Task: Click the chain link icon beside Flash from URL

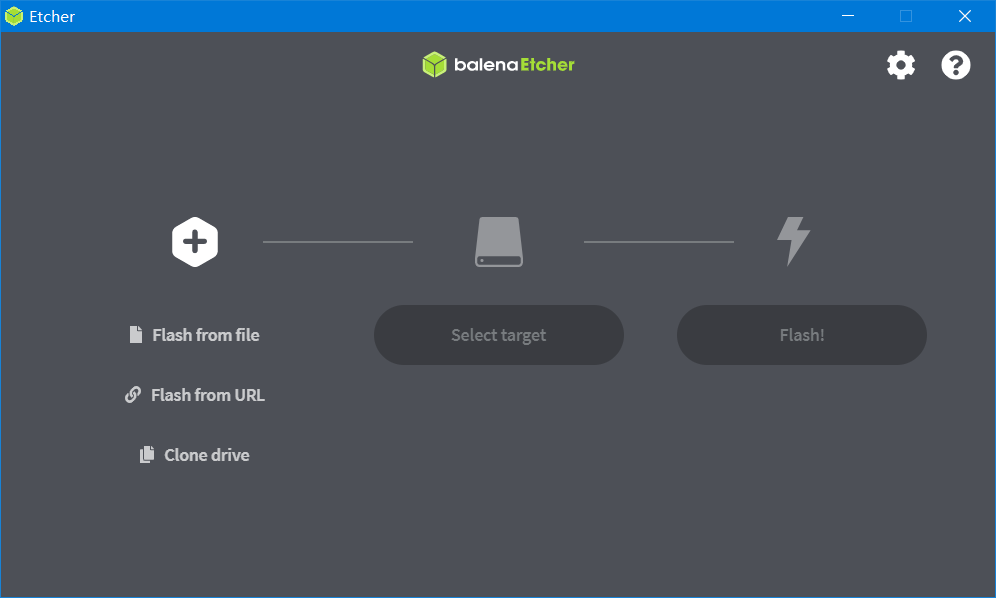Action: pos(133,395)
